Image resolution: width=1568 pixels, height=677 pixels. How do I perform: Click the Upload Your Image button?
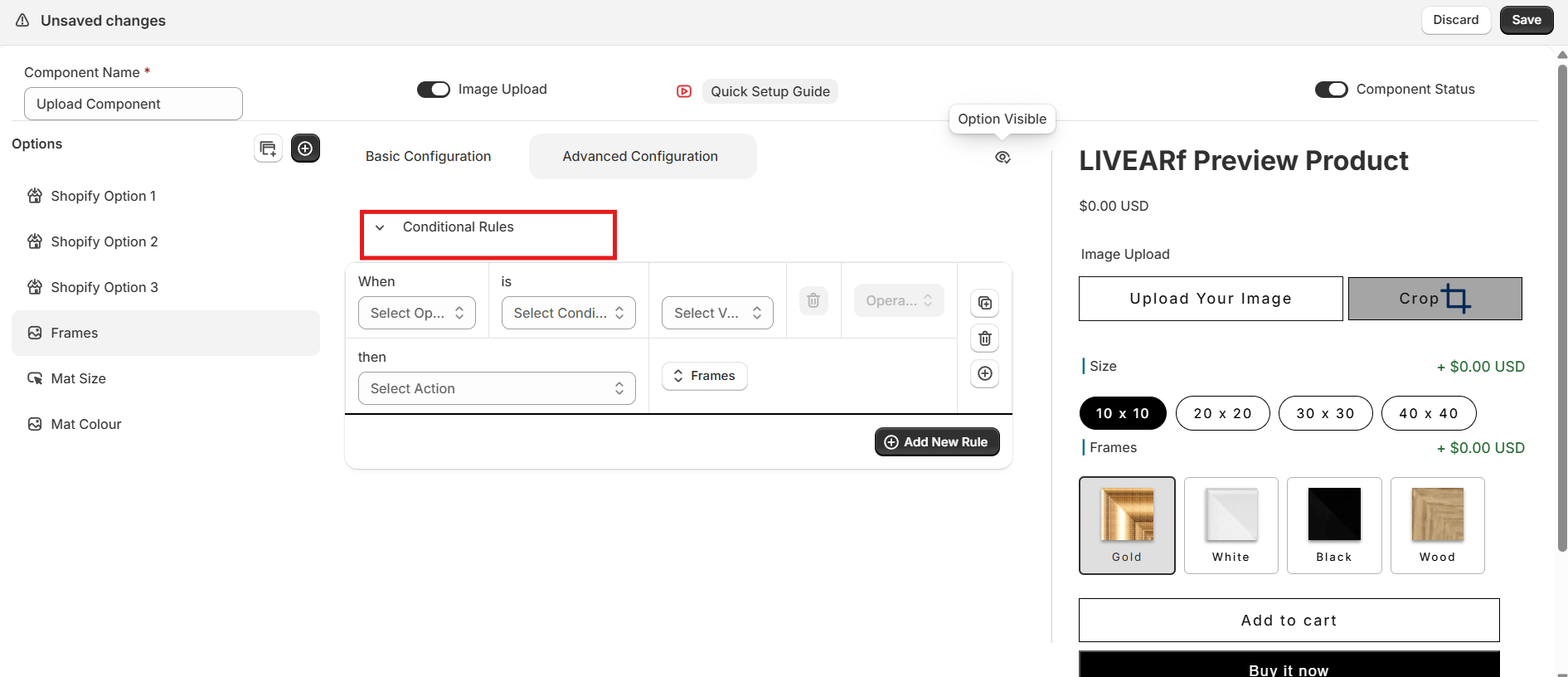pos(1211,299)
